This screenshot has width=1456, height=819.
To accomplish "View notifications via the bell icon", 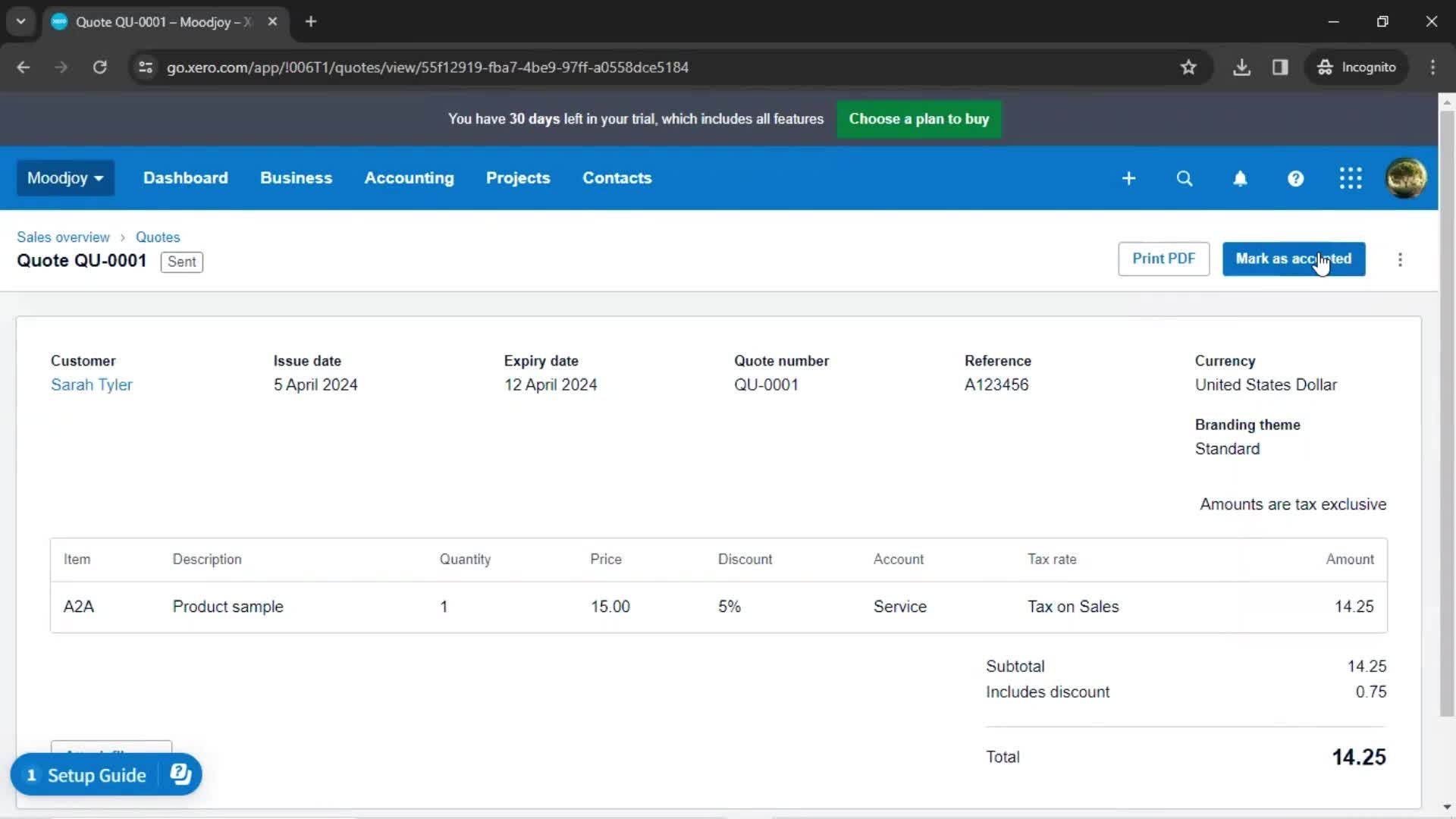I will (x=1240, y=178).
